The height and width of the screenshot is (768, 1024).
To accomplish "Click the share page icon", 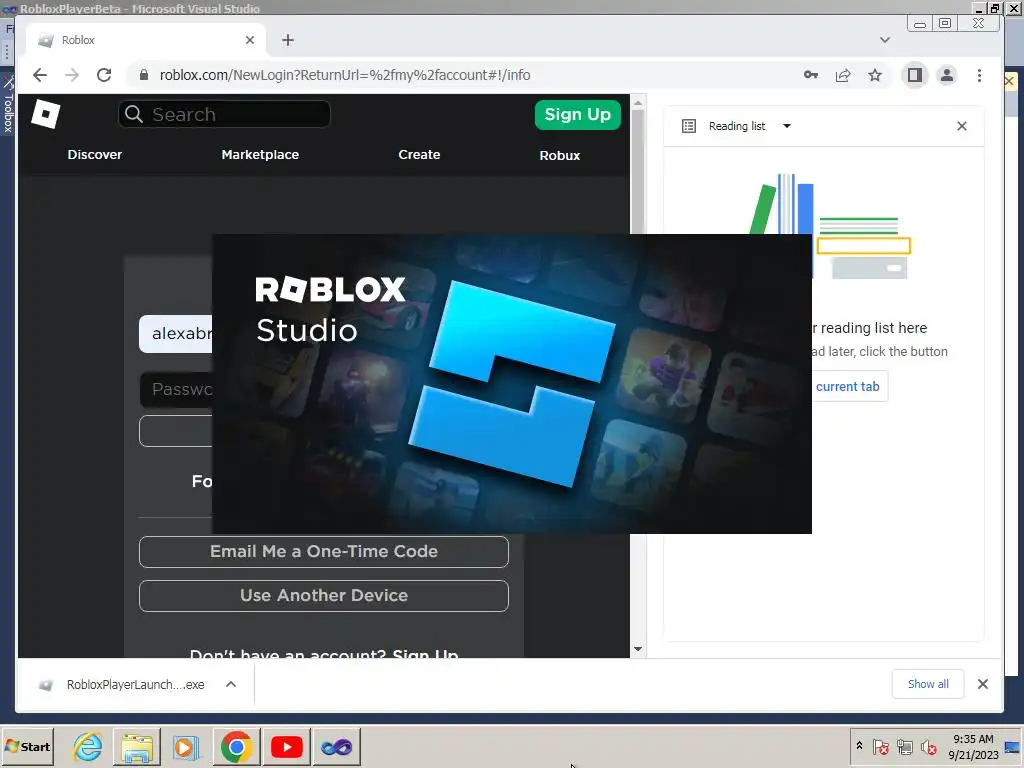I will coord(843,75).
